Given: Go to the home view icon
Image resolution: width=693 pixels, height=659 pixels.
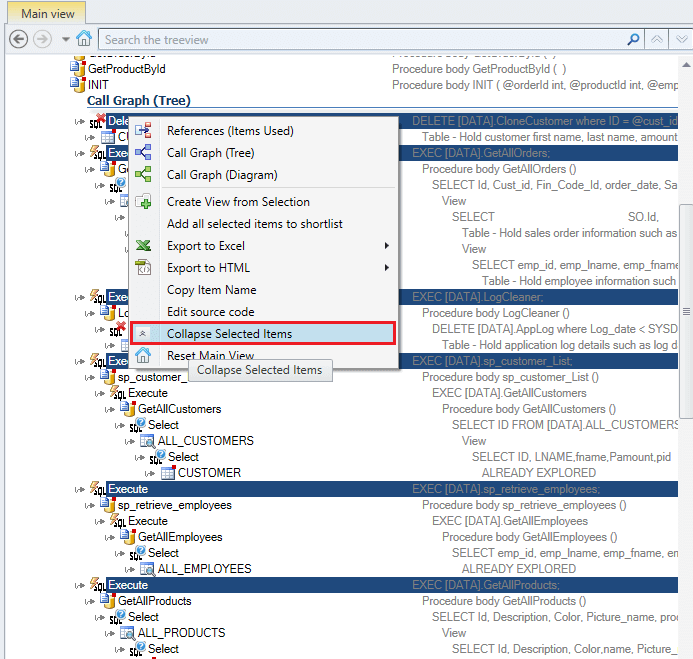Looking at the screenshot, I should [84, 39].
